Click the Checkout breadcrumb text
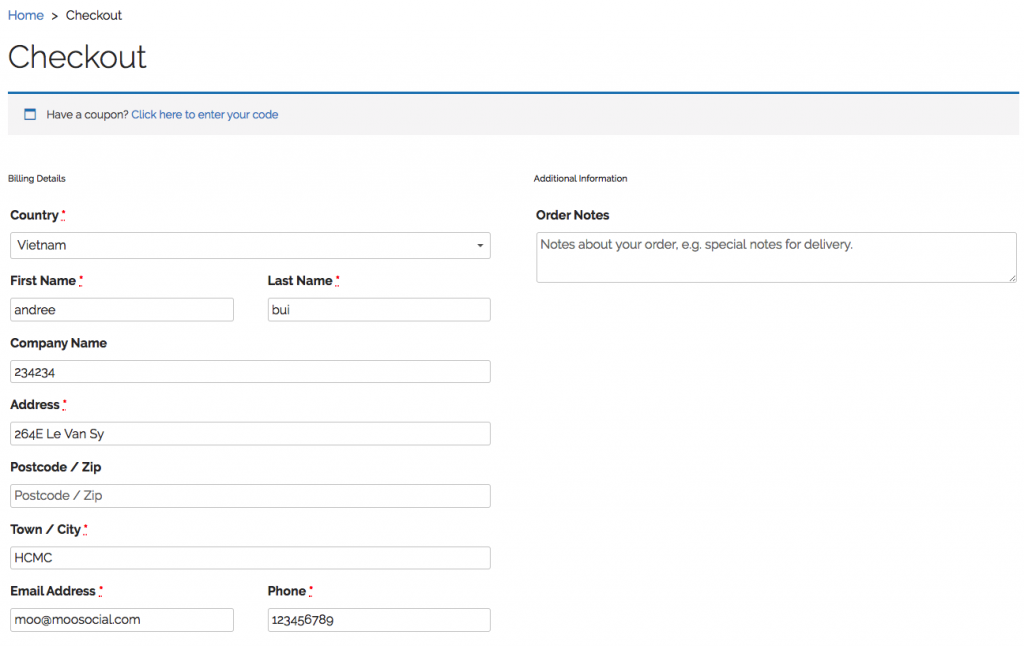This screenshot has height=646, width=1024. tap(93, 15)
